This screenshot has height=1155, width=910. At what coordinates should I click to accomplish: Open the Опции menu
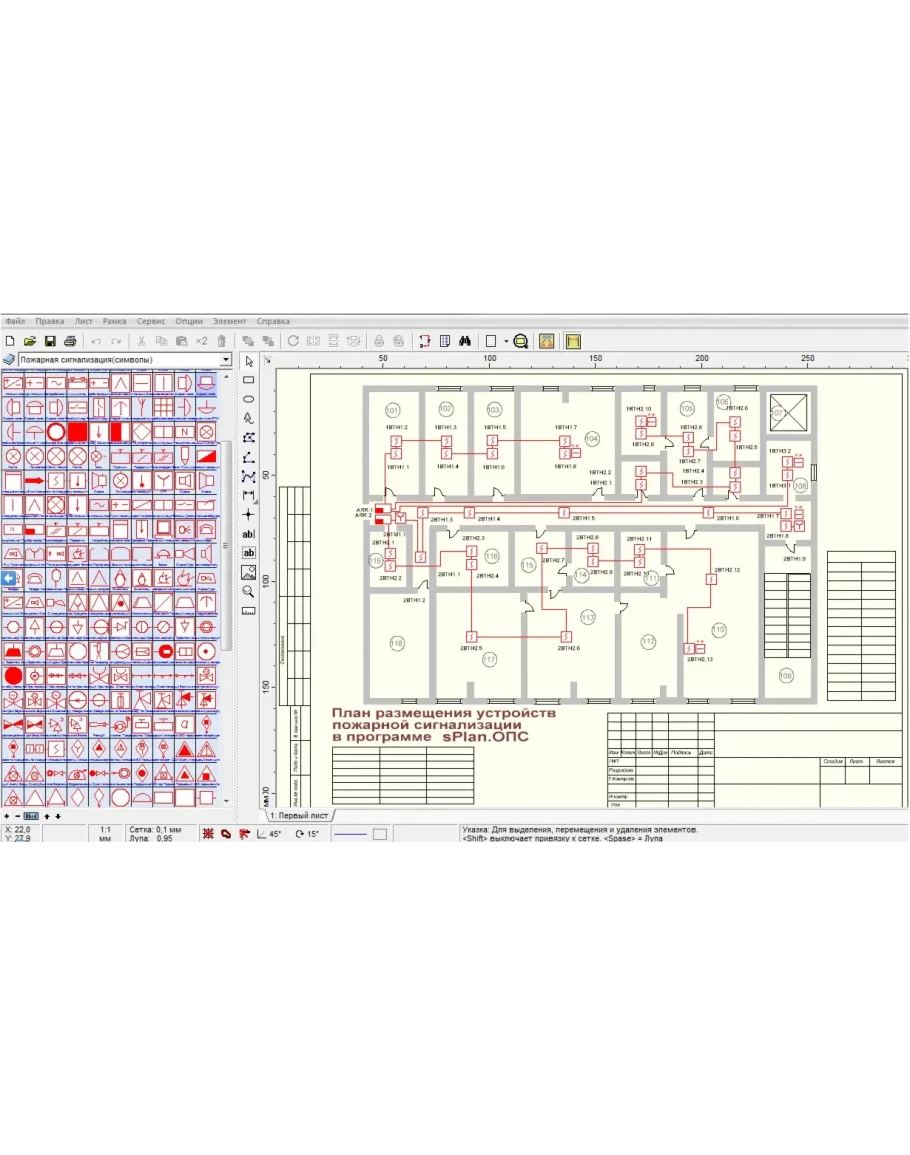tap(189, 321)
